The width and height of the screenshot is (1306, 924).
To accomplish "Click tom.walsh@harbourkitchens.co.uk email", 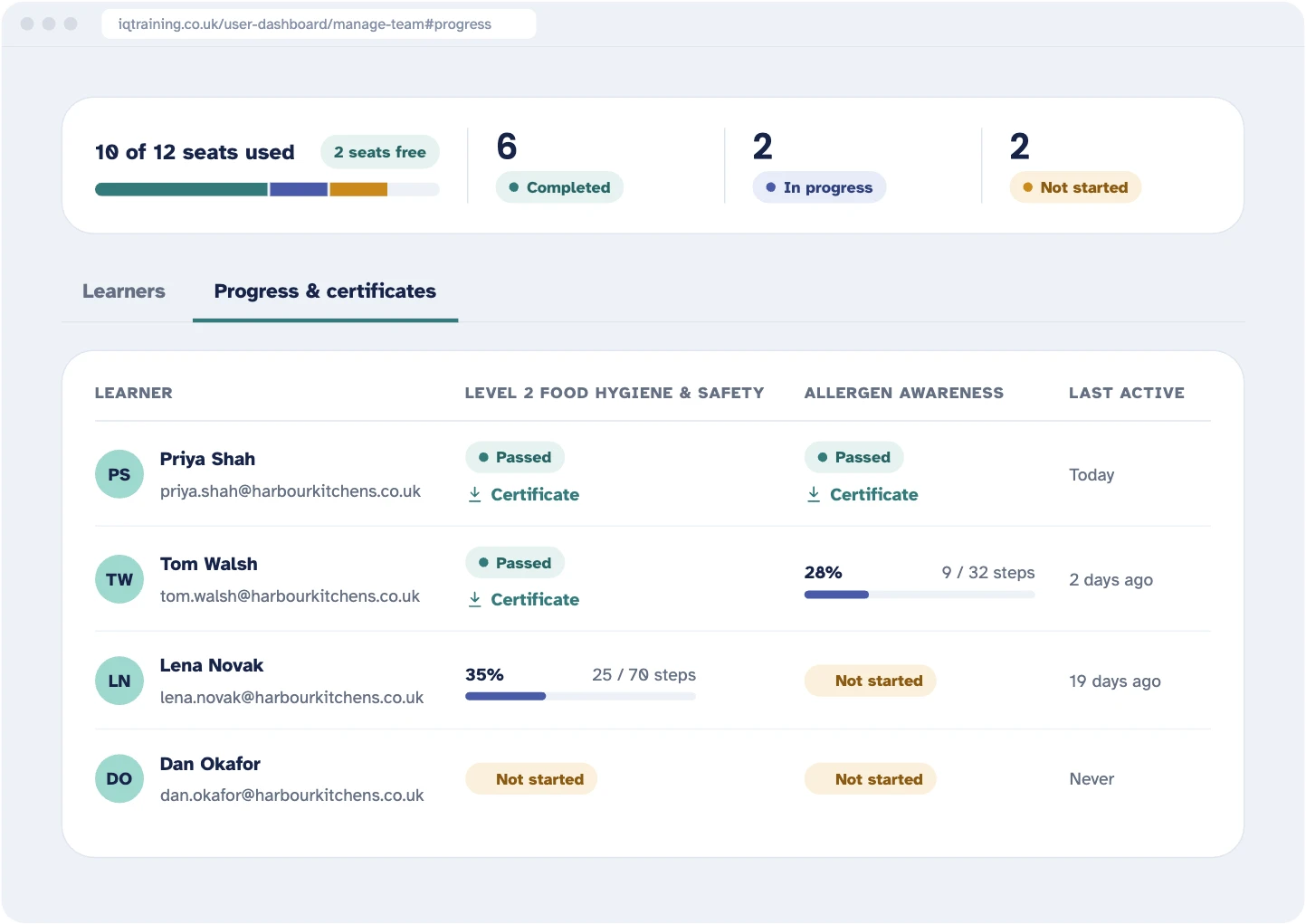I will (290, 596).
